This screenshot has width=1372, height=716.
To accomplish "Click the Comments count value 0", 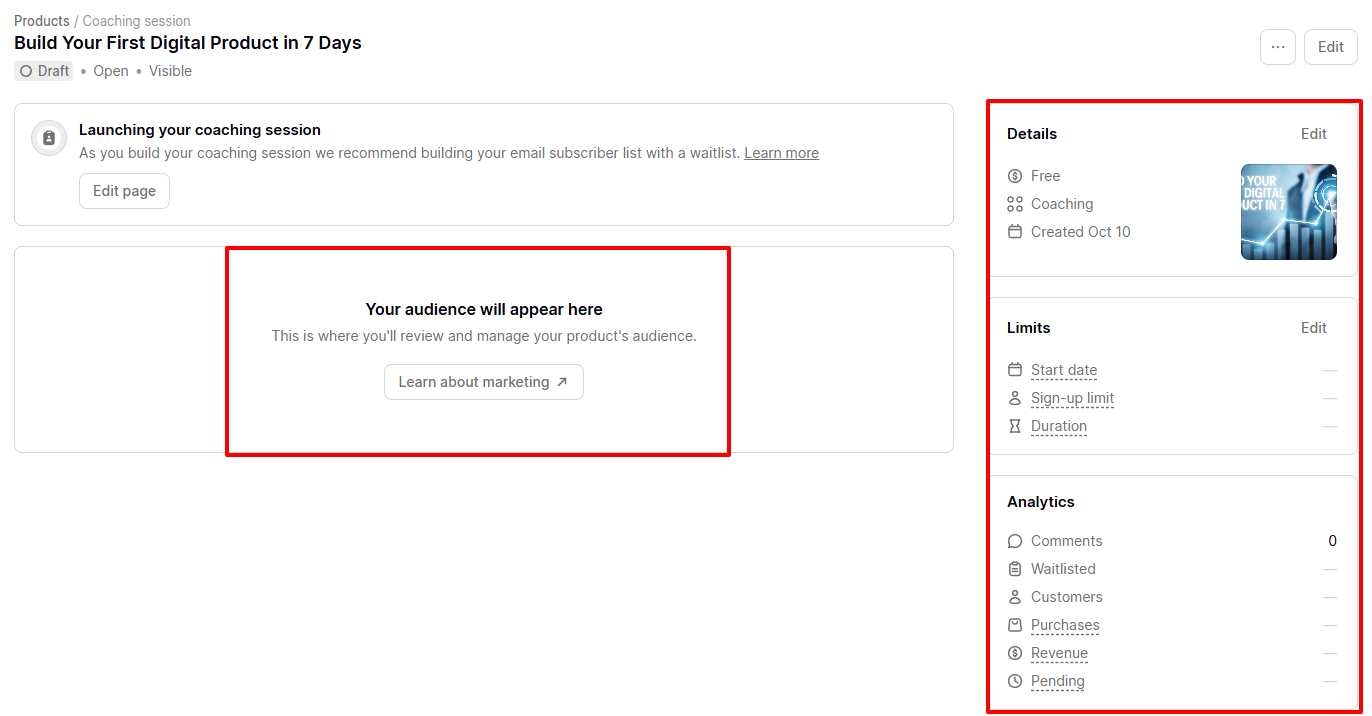I will (x=1332, y=541).
